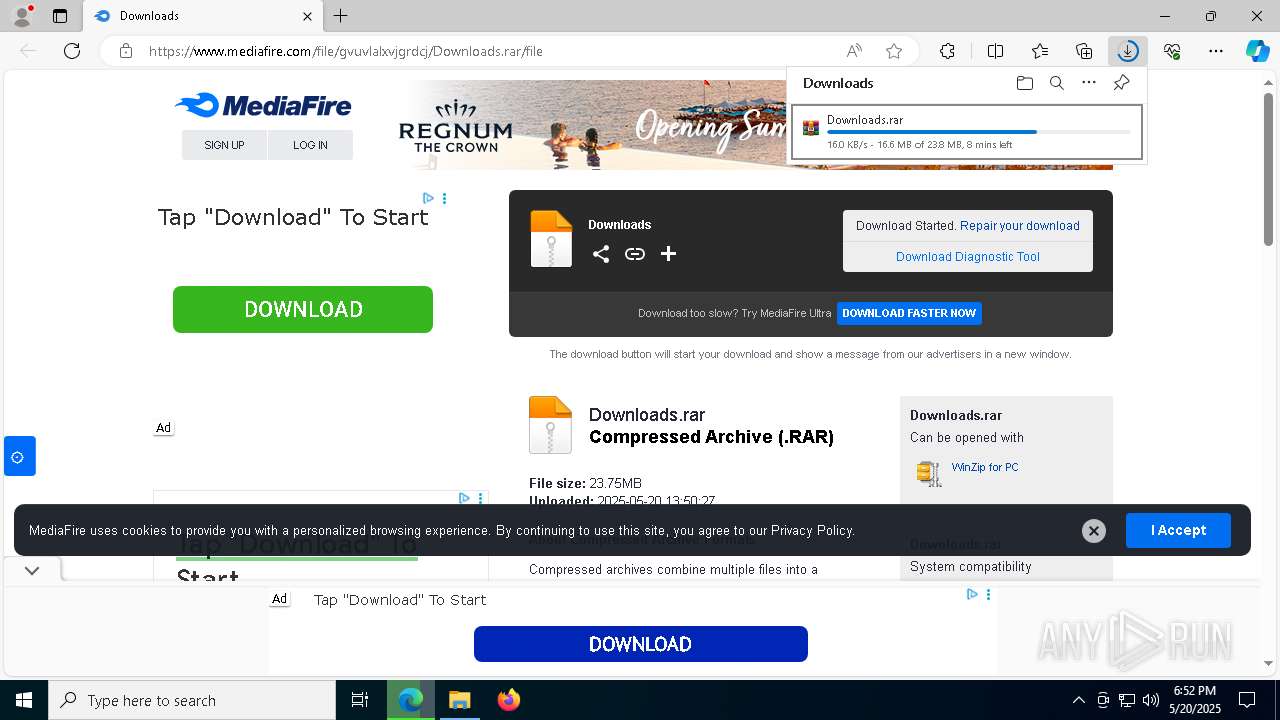Open a new tab with plus icon
This screenshot has width=1280, height=720.
point(341,16)
